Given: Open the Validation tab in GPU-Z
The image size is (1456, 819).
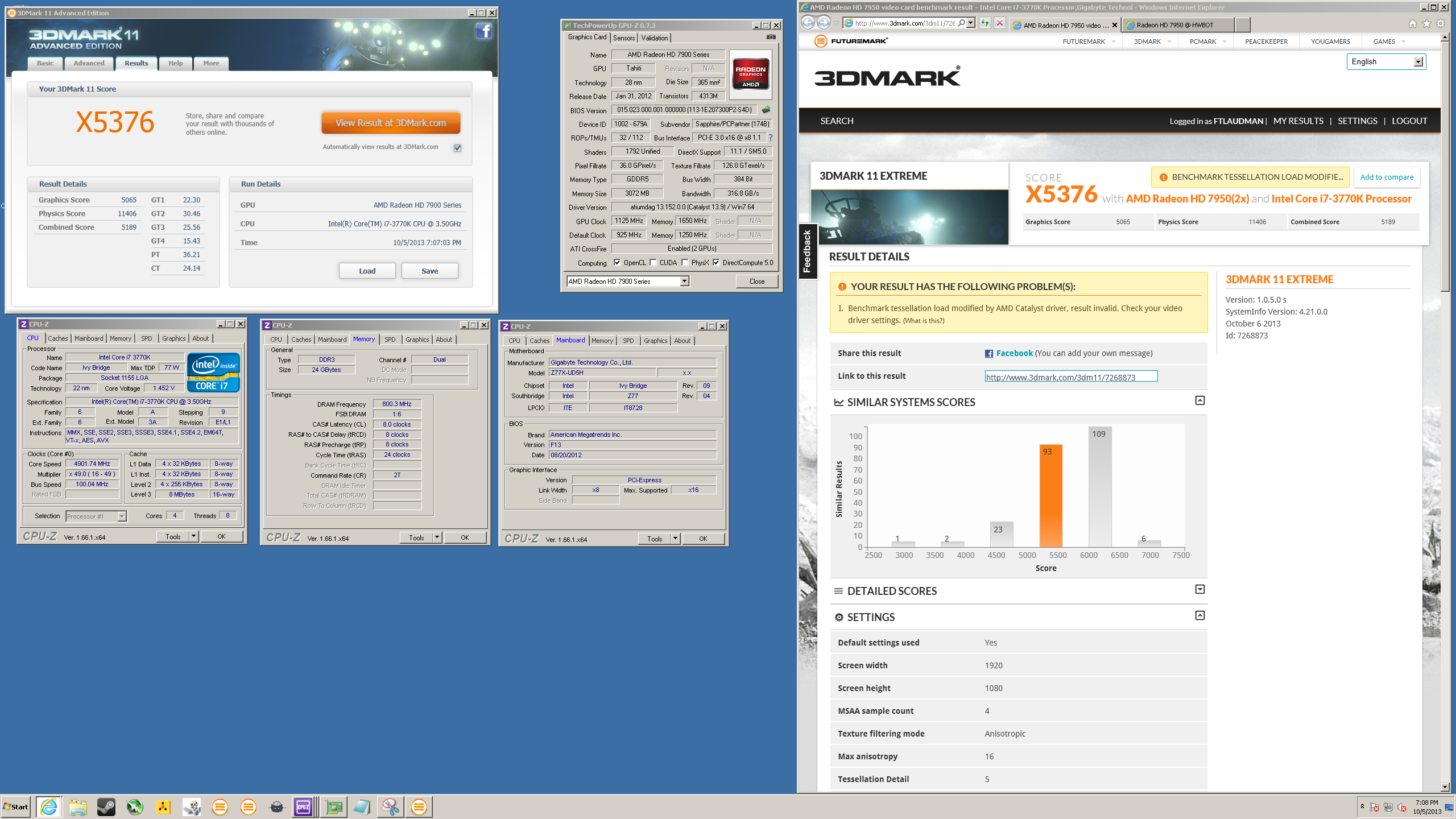Looking at the screenshot, I should (x=655, y=38).
